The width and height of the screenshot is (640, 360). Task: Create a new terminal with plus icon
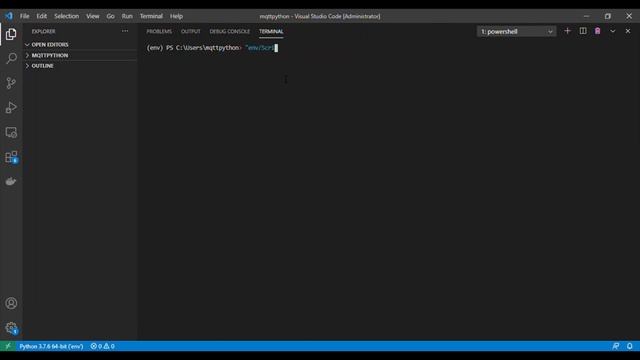pyautogui.click(x=567, y=31)
